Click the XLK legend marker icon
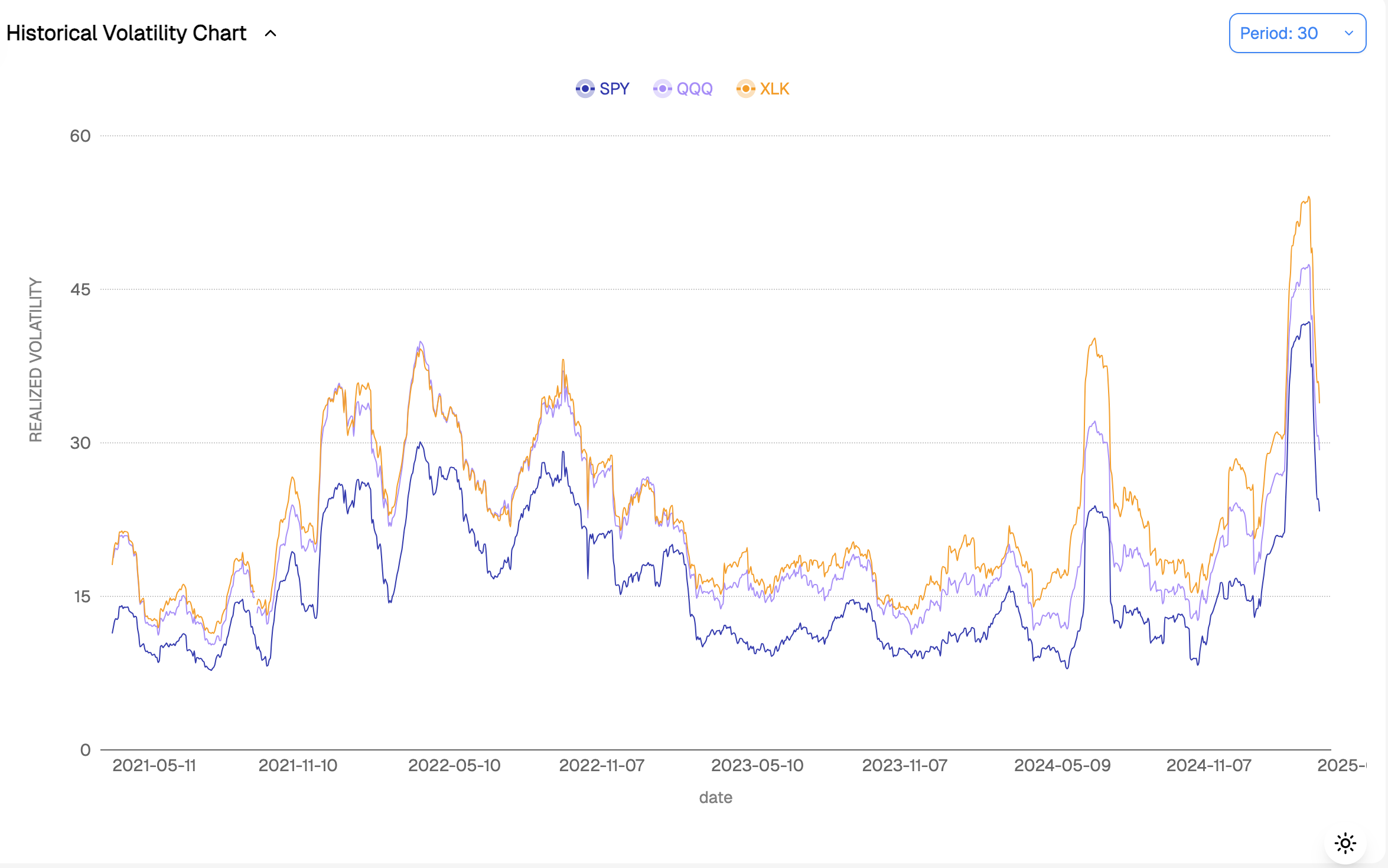 pyautogui.click(x=745, y=89)
